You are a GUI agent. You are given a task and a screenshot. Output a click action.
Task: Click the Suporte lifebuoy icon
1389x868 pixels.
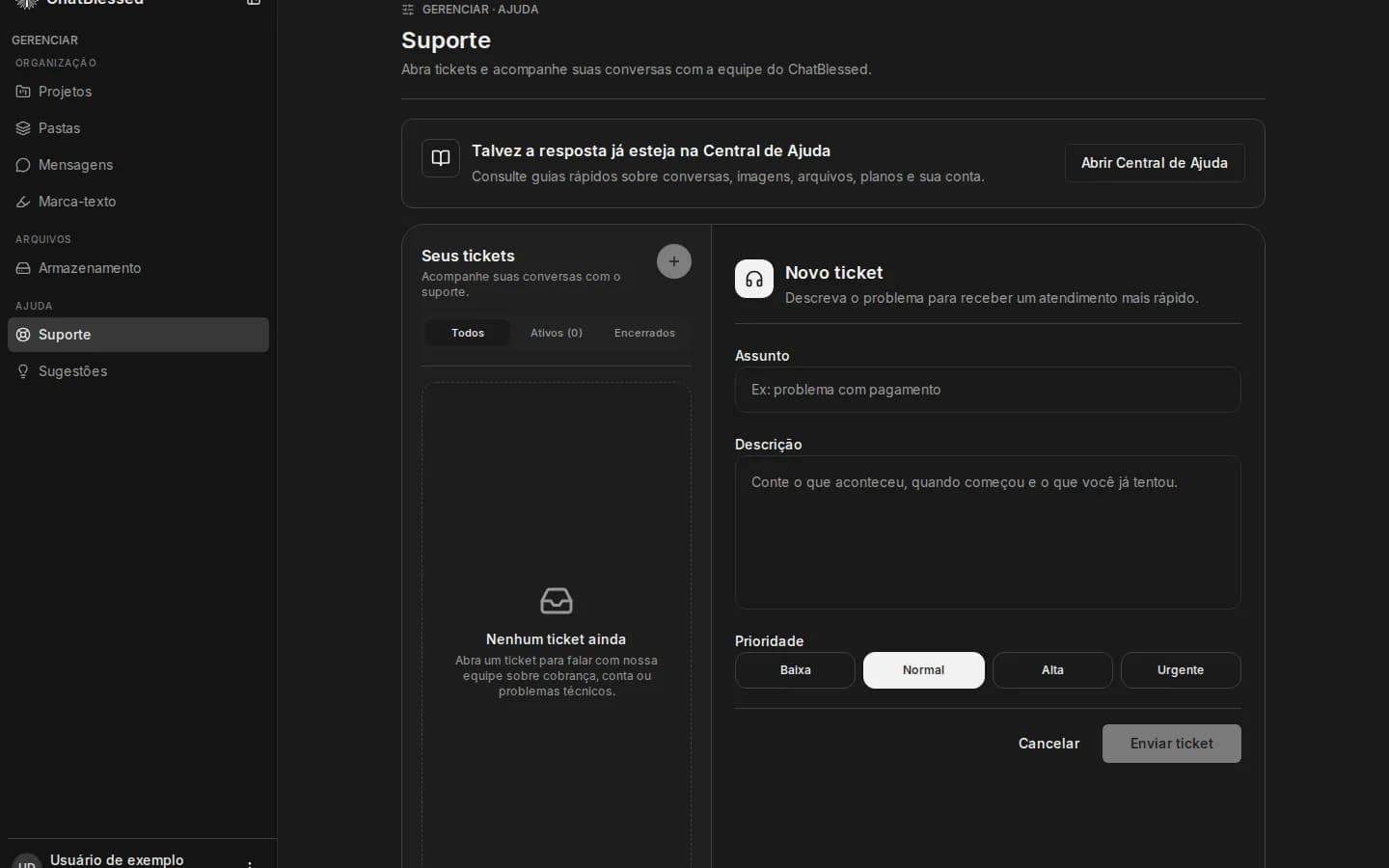[23, 335]
